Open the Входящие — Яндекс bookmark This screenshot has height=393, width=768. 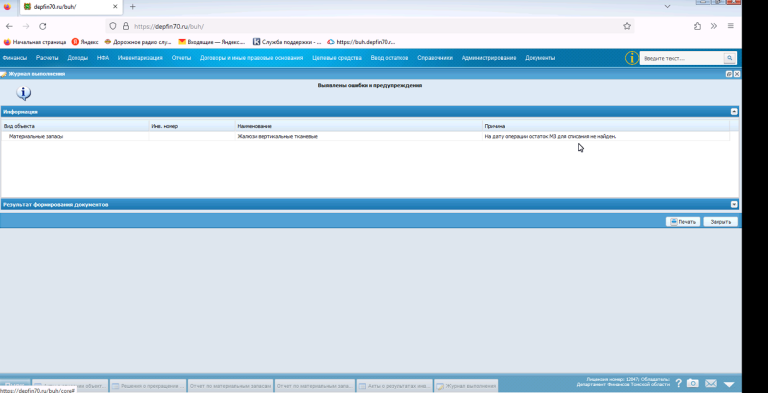pyautogui.click(x=212, y=42)
